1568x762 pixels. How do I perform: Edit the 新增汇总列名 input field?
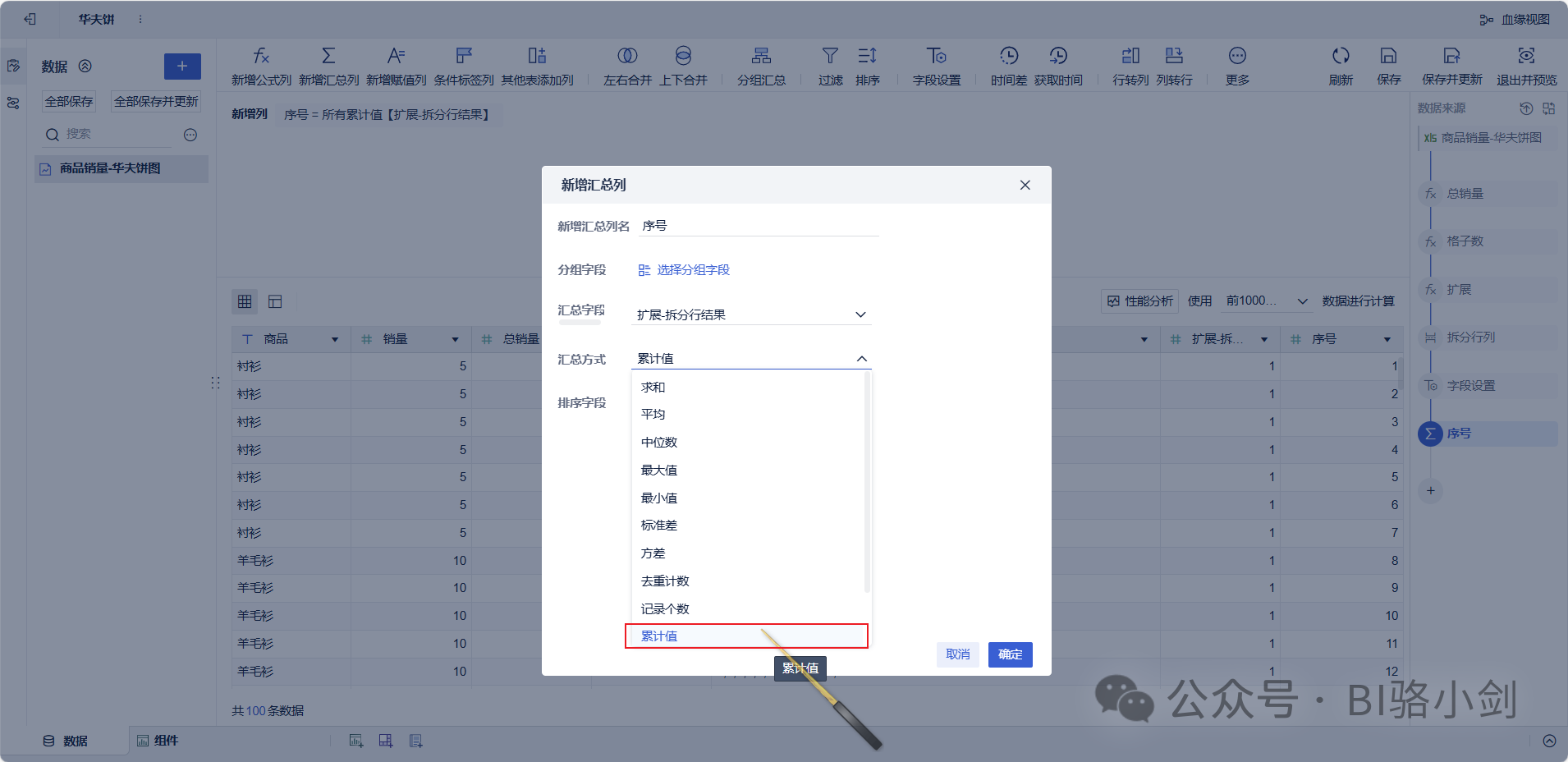[x=758, y=226]
